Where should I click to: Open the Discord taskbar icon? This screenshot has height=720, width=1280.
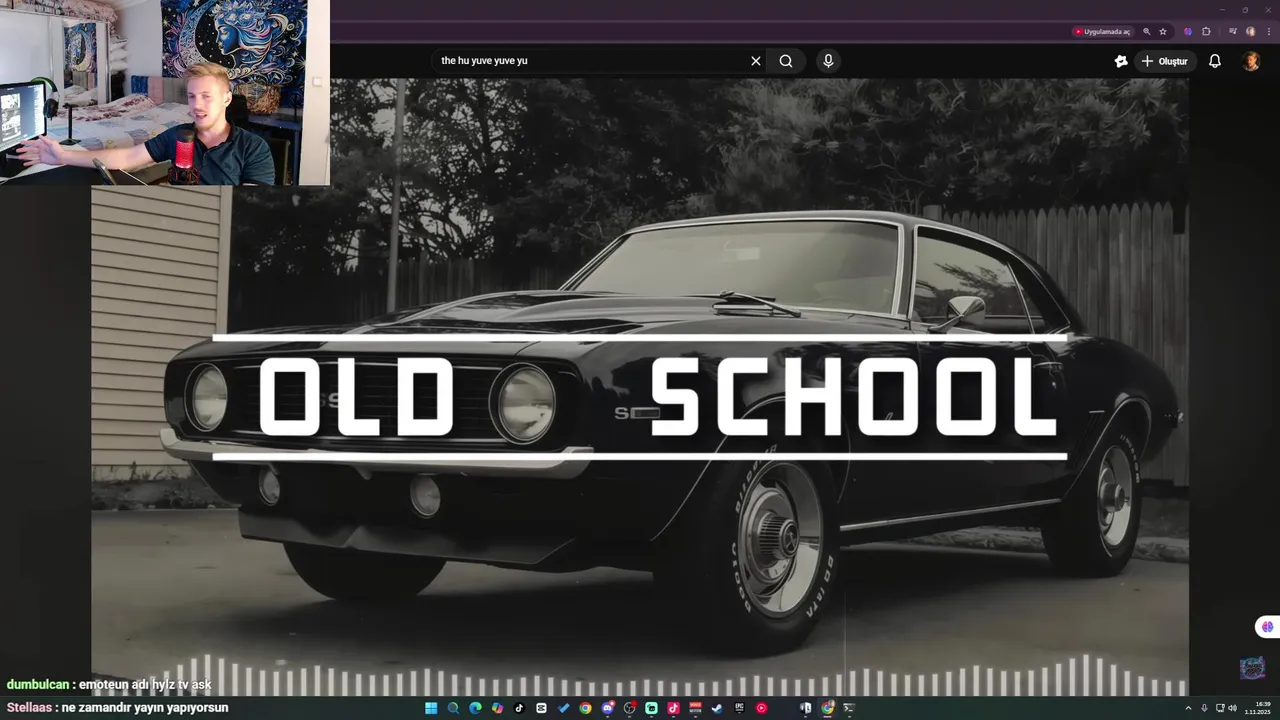(x=607, y=708)
